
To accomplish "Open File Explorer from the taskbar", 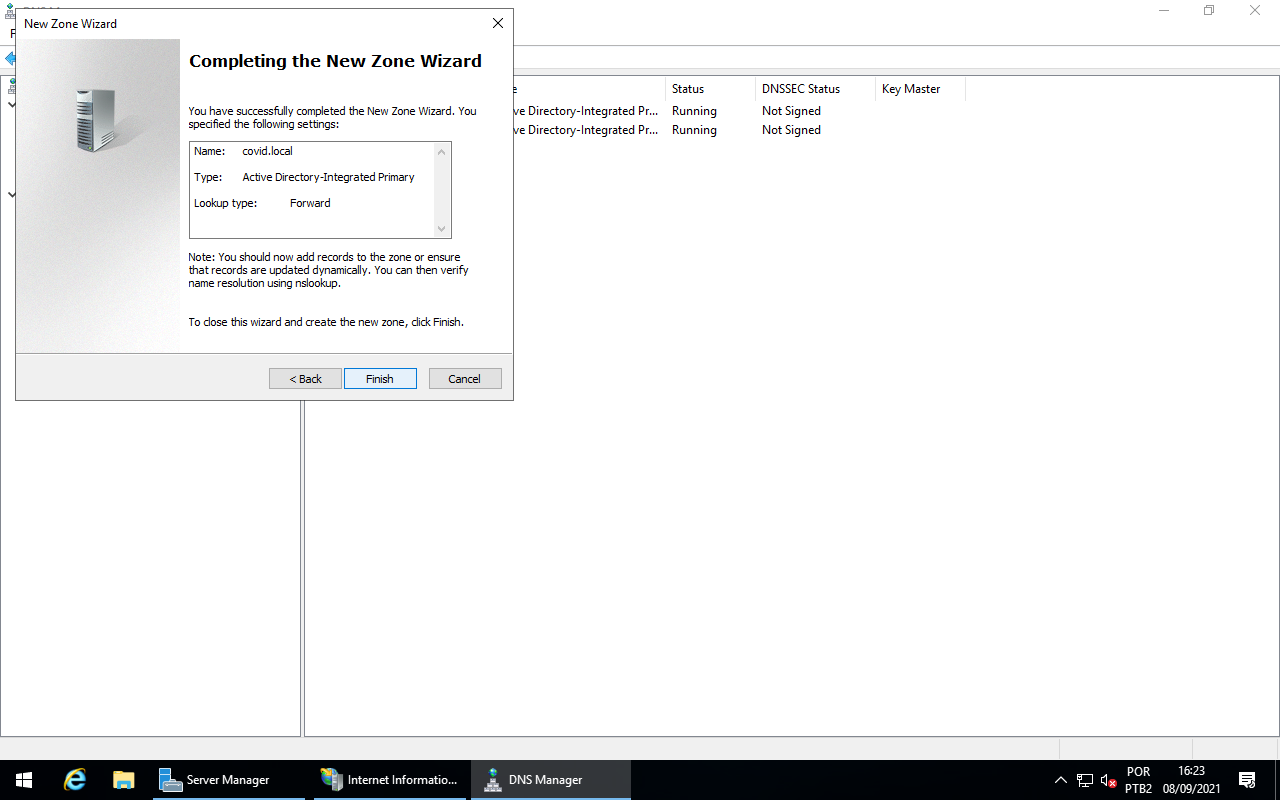I will coord(124,780).
